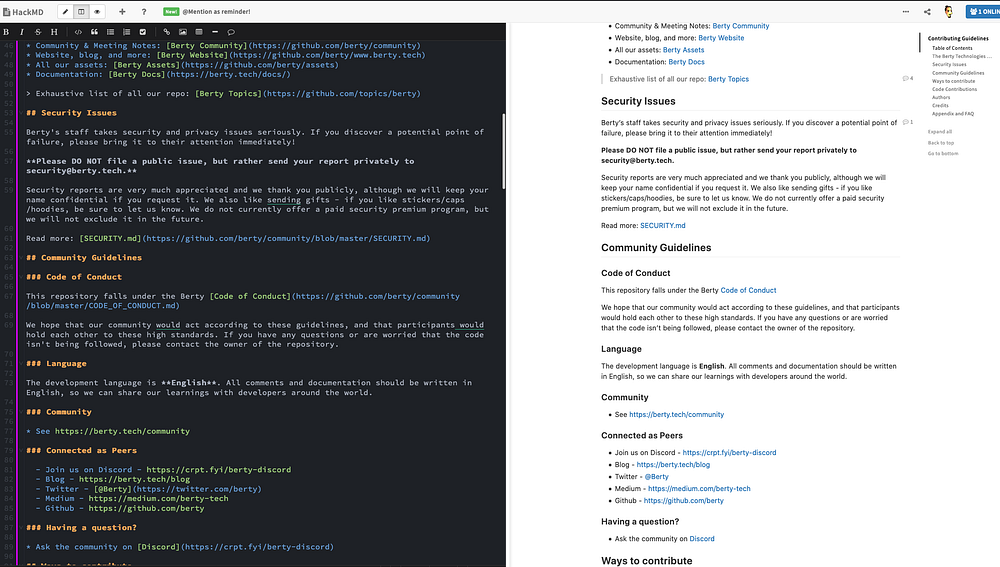
Task: Click the user avatar in the header
Action: click(948, 11)
